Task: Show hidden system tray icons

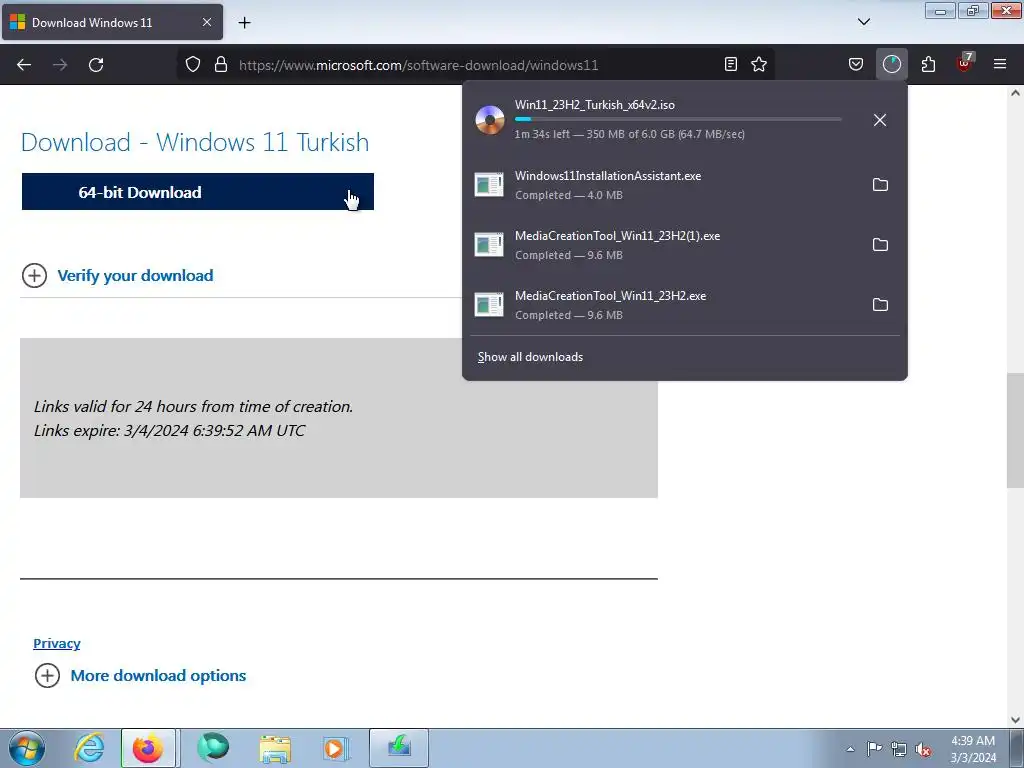Action: click(x=850, y=749)
